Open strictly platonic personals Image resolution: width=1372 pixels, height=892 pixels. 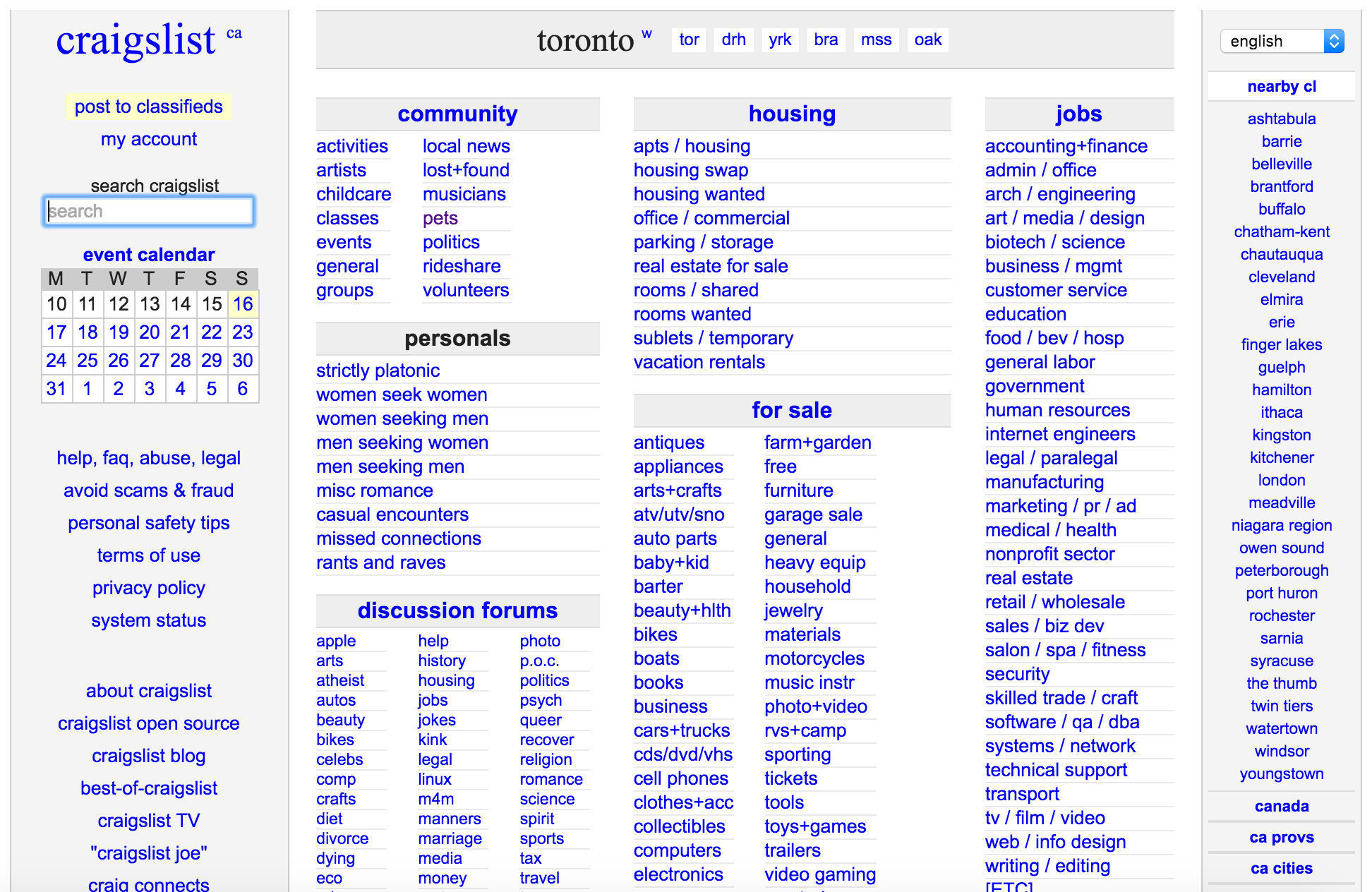coord(378,370)
